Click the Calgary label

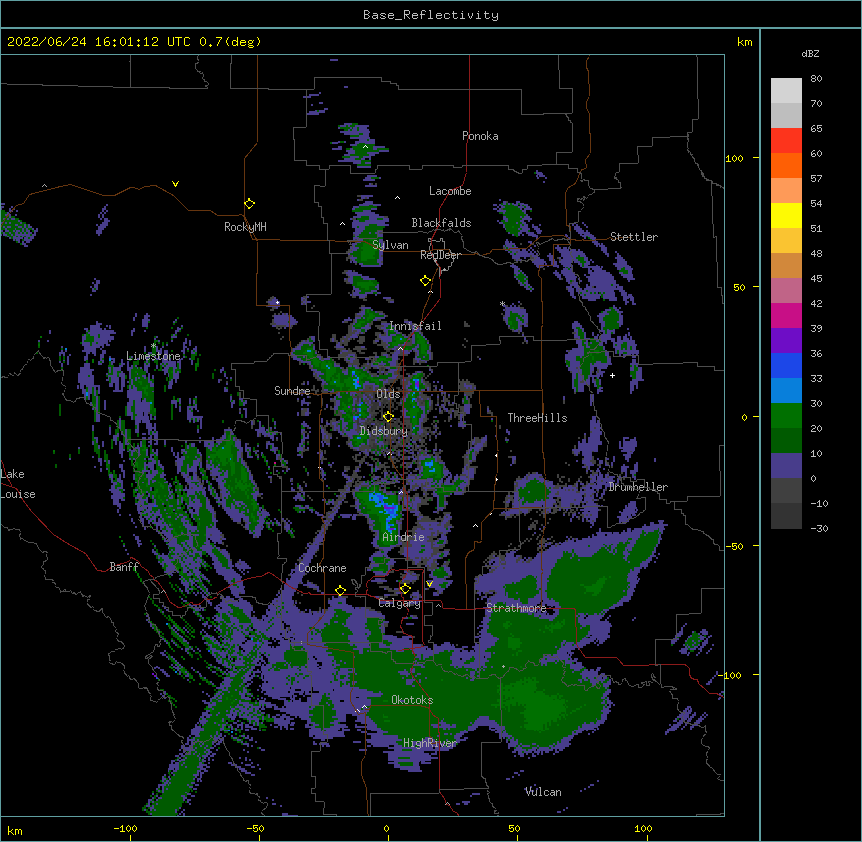point(399,603)
